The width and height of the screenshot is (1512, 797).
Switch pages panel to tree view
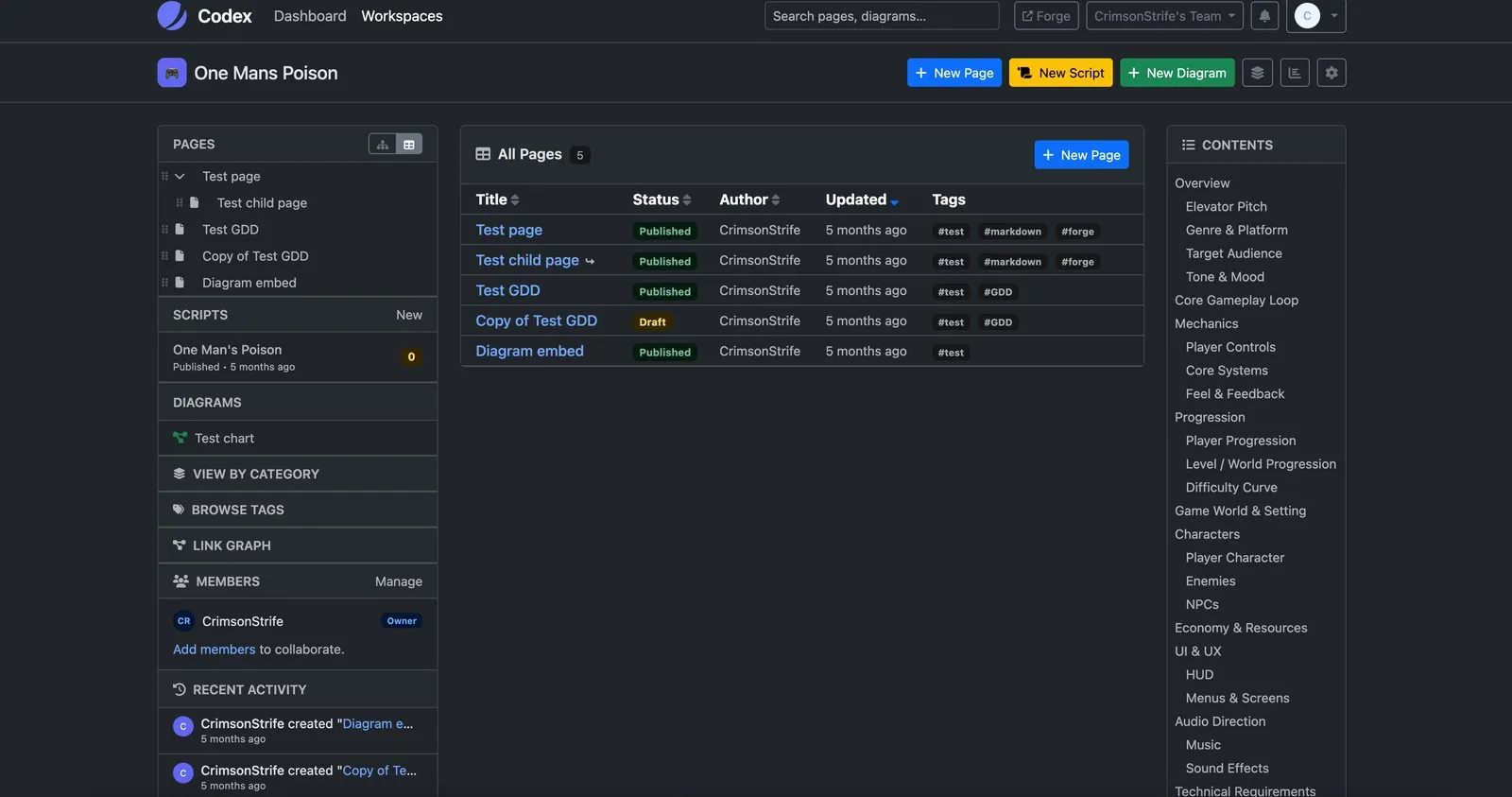[383, 145]
